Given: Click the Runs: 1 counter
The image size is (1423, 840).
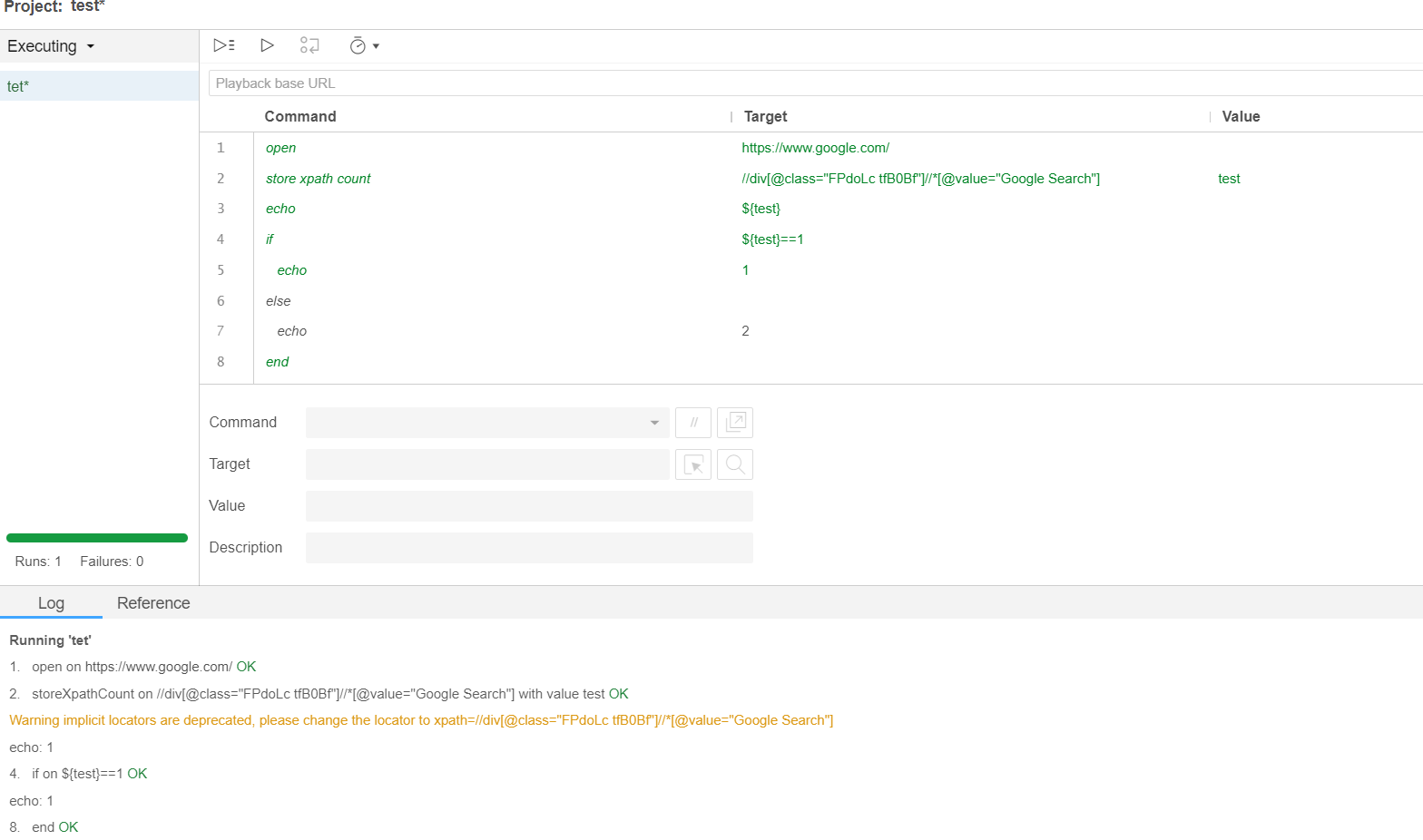Looking at the screenshot, I should point(38,562).
